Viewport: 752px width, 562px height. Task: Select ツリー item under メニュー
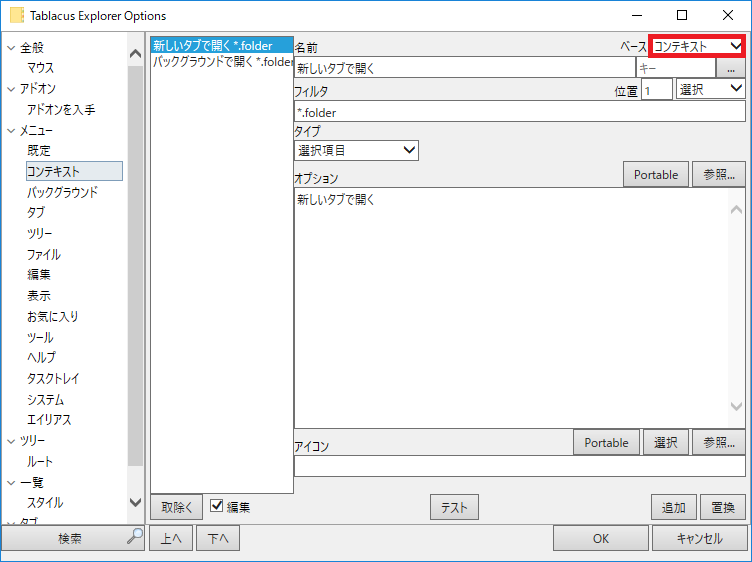click(40, 234)
